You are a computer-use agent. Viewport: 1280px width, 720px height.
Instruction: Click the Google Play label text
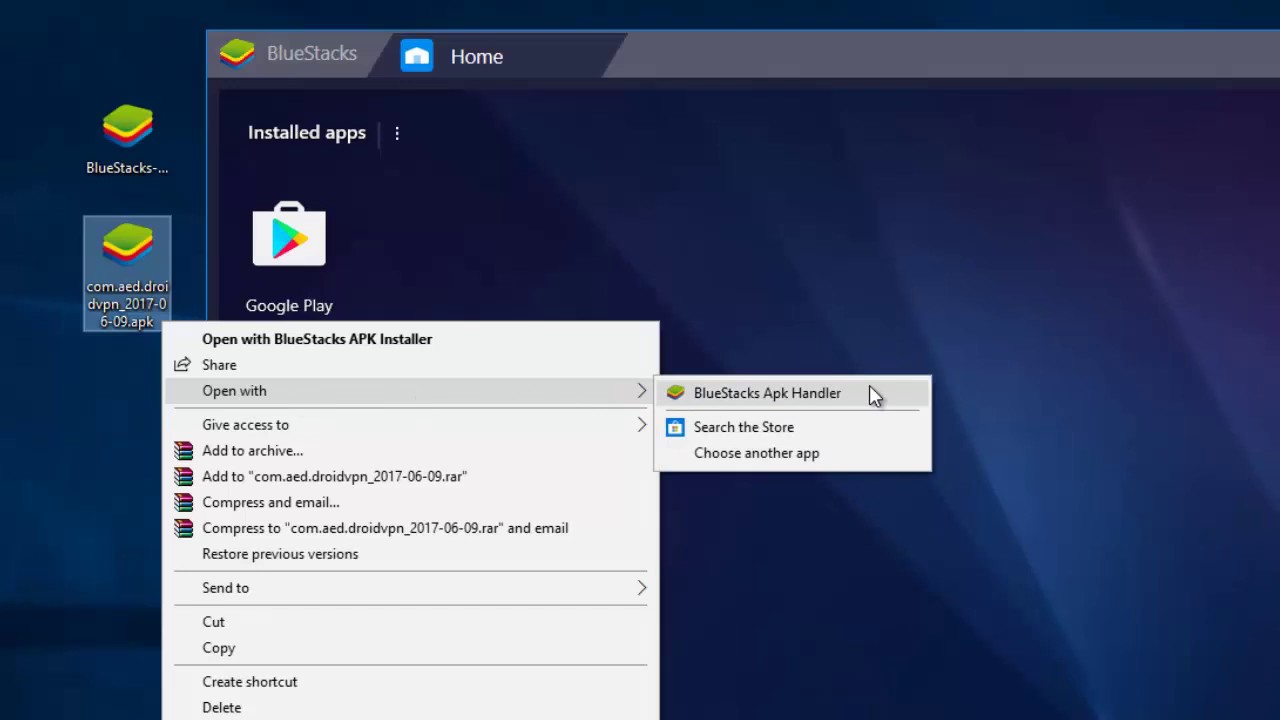click(289, 306)
